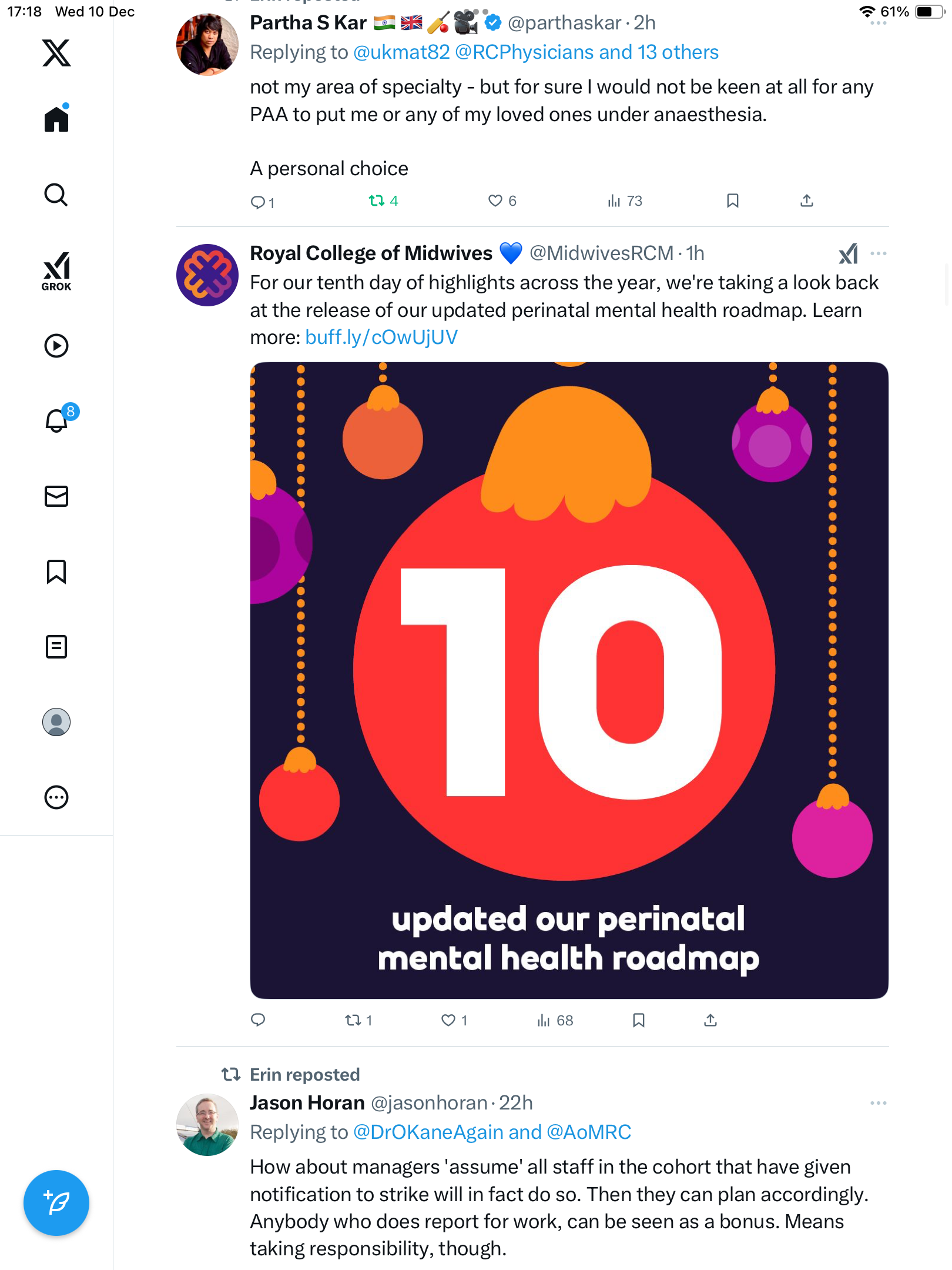952x1270 pixels.
Task: Open the perinatal mental health roadmap image
Action: (569, 680)
